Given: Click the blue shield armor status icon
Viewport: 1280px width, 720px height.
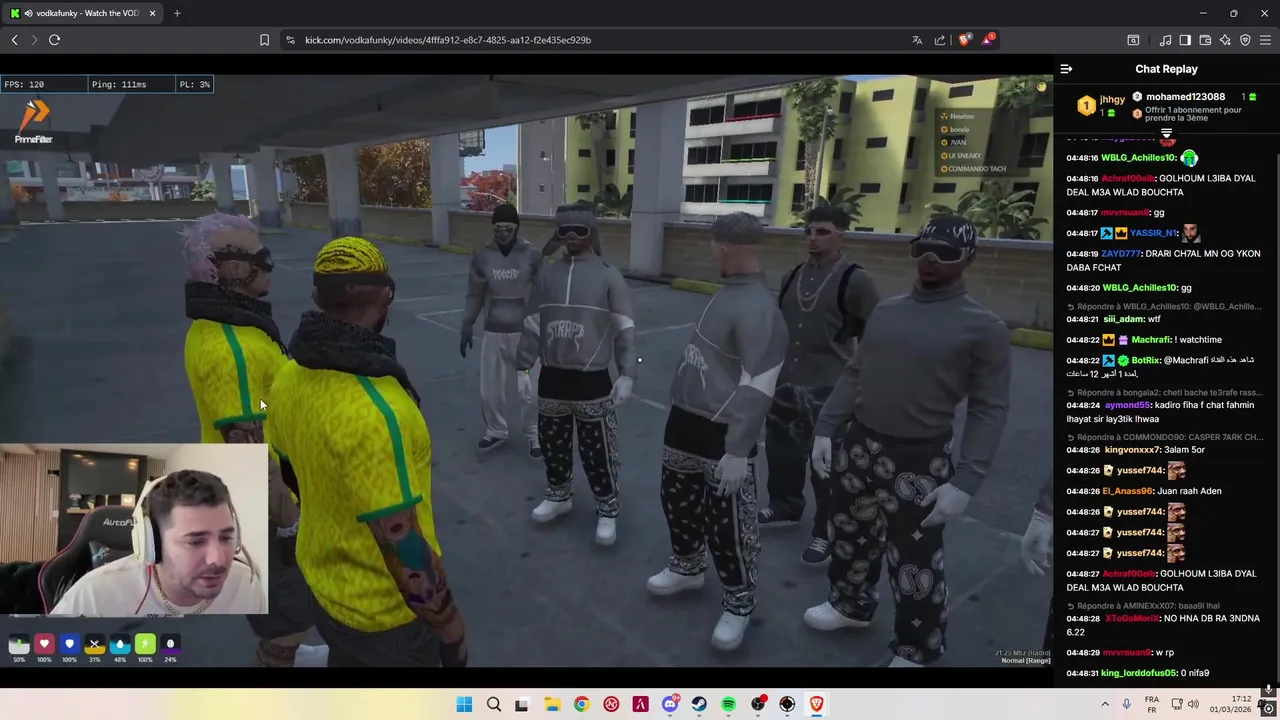Looking at the screenshot, I should [x=69, y=645].
